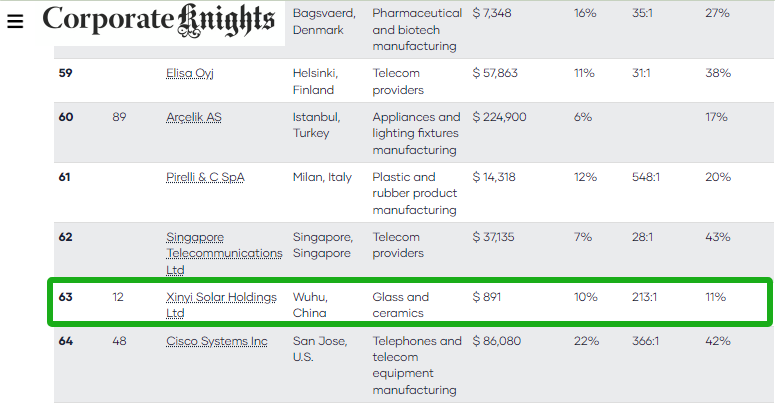Open the Elisa Oyj company link
The image size is (775, 410).
190,74
